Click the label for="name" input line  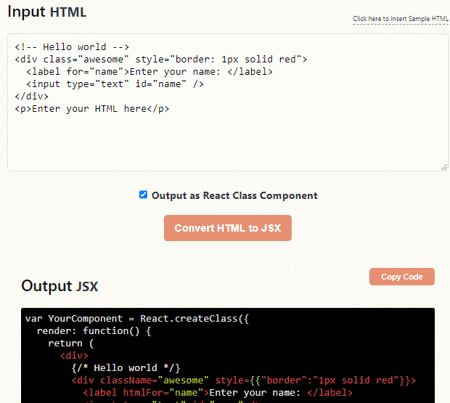click(149, 72)
